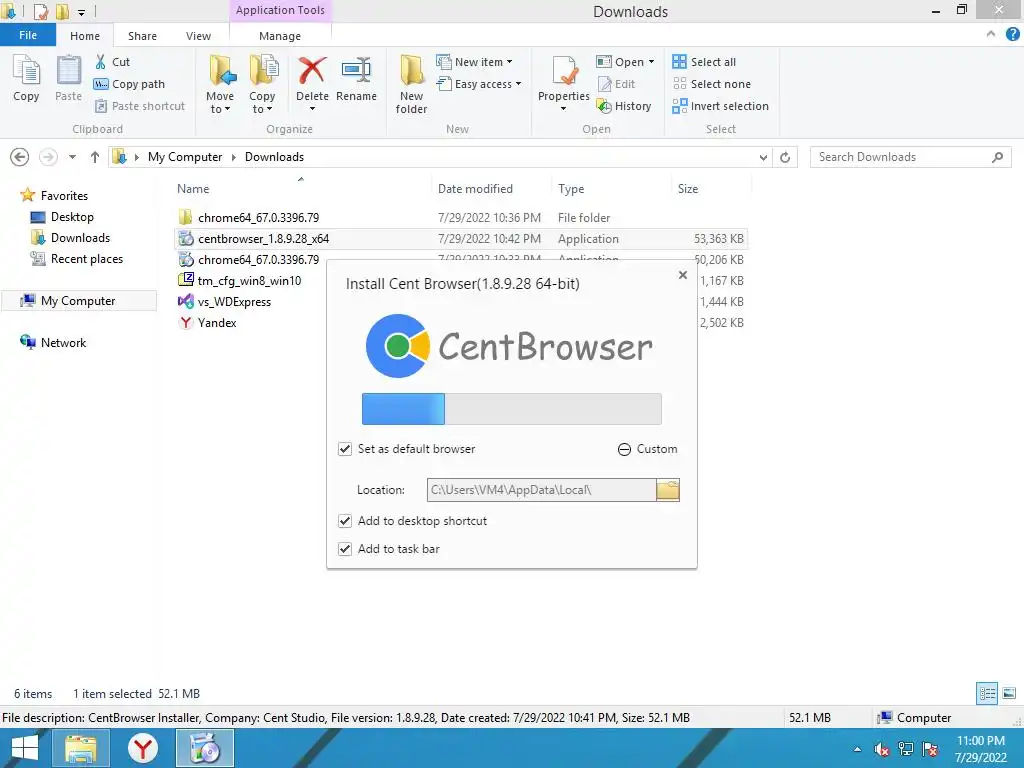
Task: Refresh the Downloads folder view
Action: (785, 157)
